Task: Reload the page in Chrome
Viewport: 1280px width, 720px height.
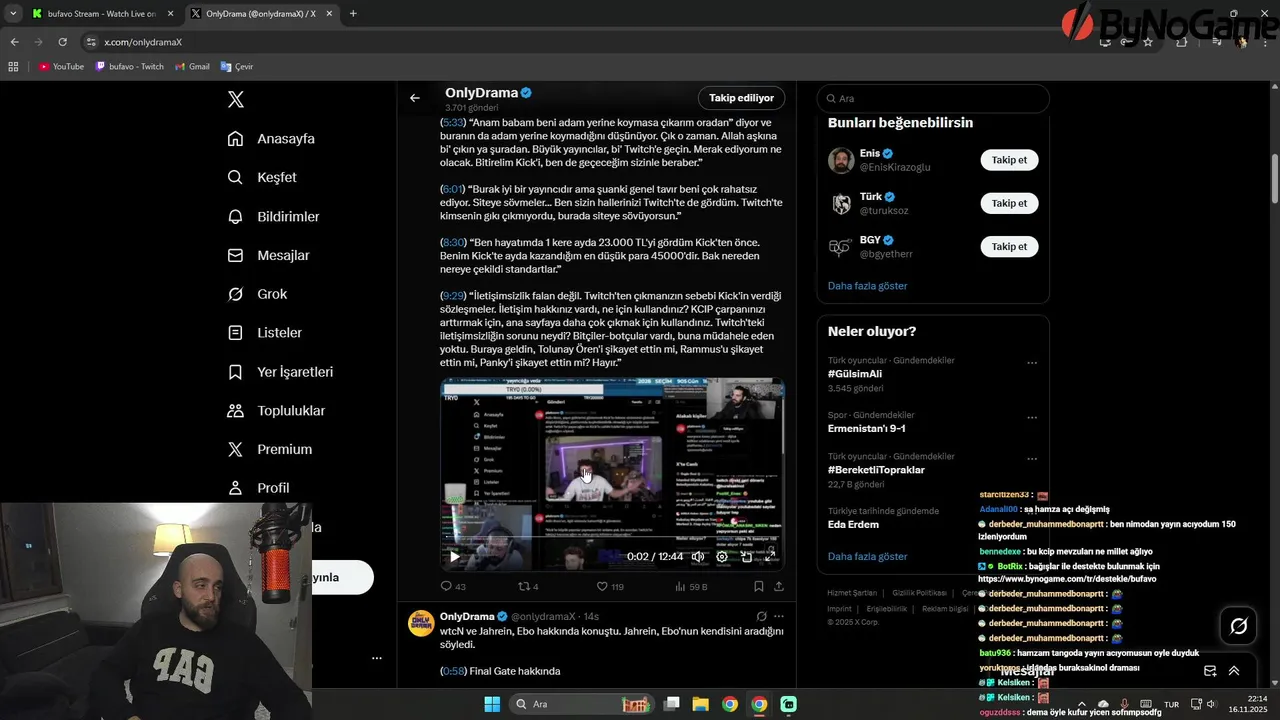Action: point(62,42)
